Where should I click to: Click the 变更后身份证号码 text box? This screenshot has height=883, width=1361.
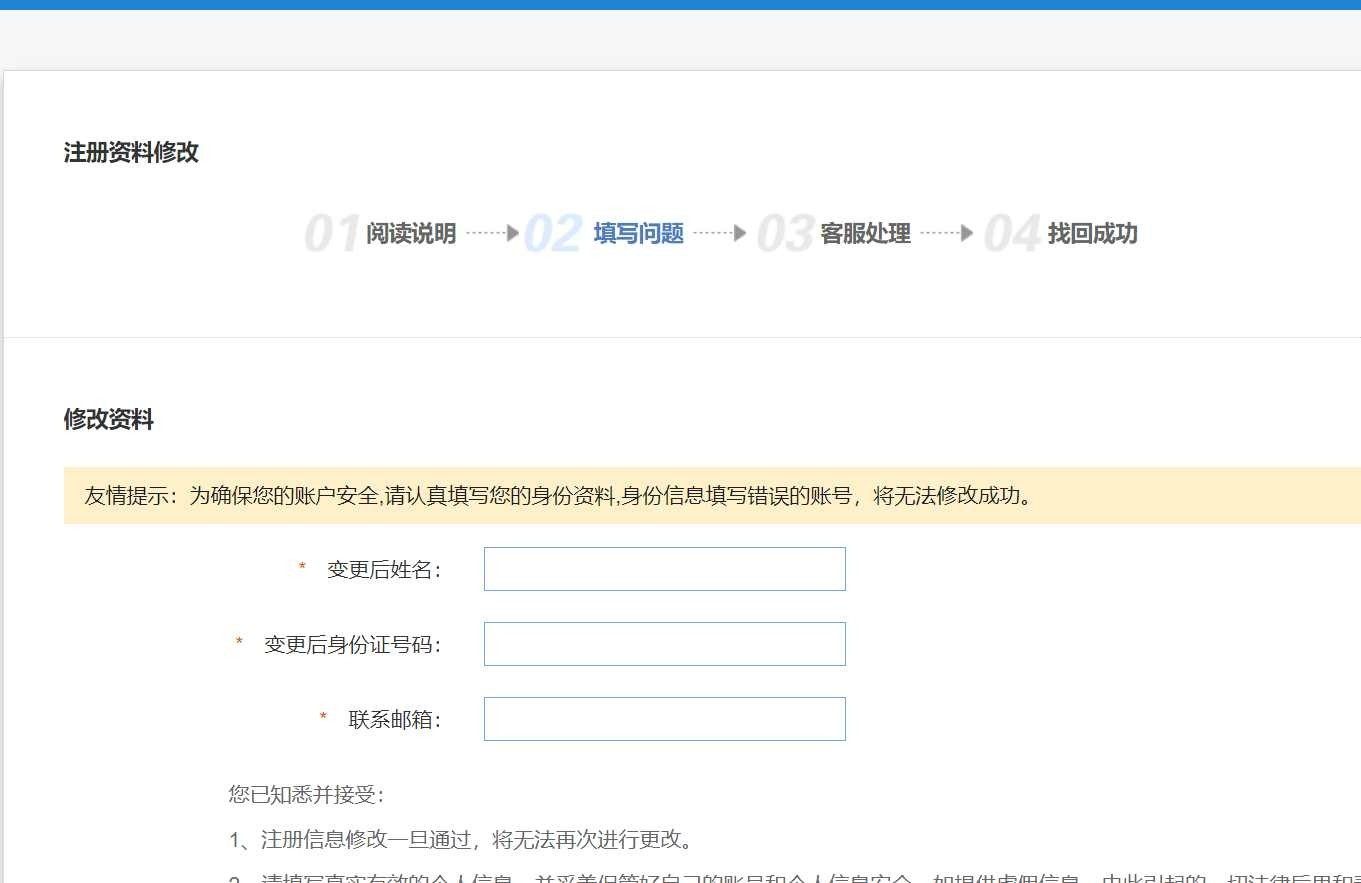663,643
